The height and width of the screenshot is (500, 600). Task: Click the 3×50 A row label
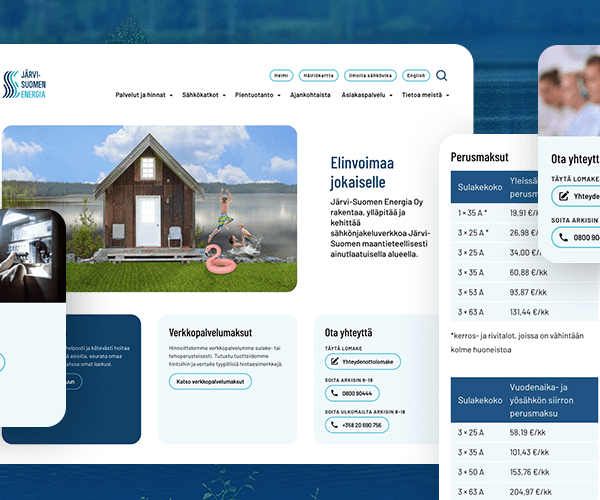click(x=471, y=472)
